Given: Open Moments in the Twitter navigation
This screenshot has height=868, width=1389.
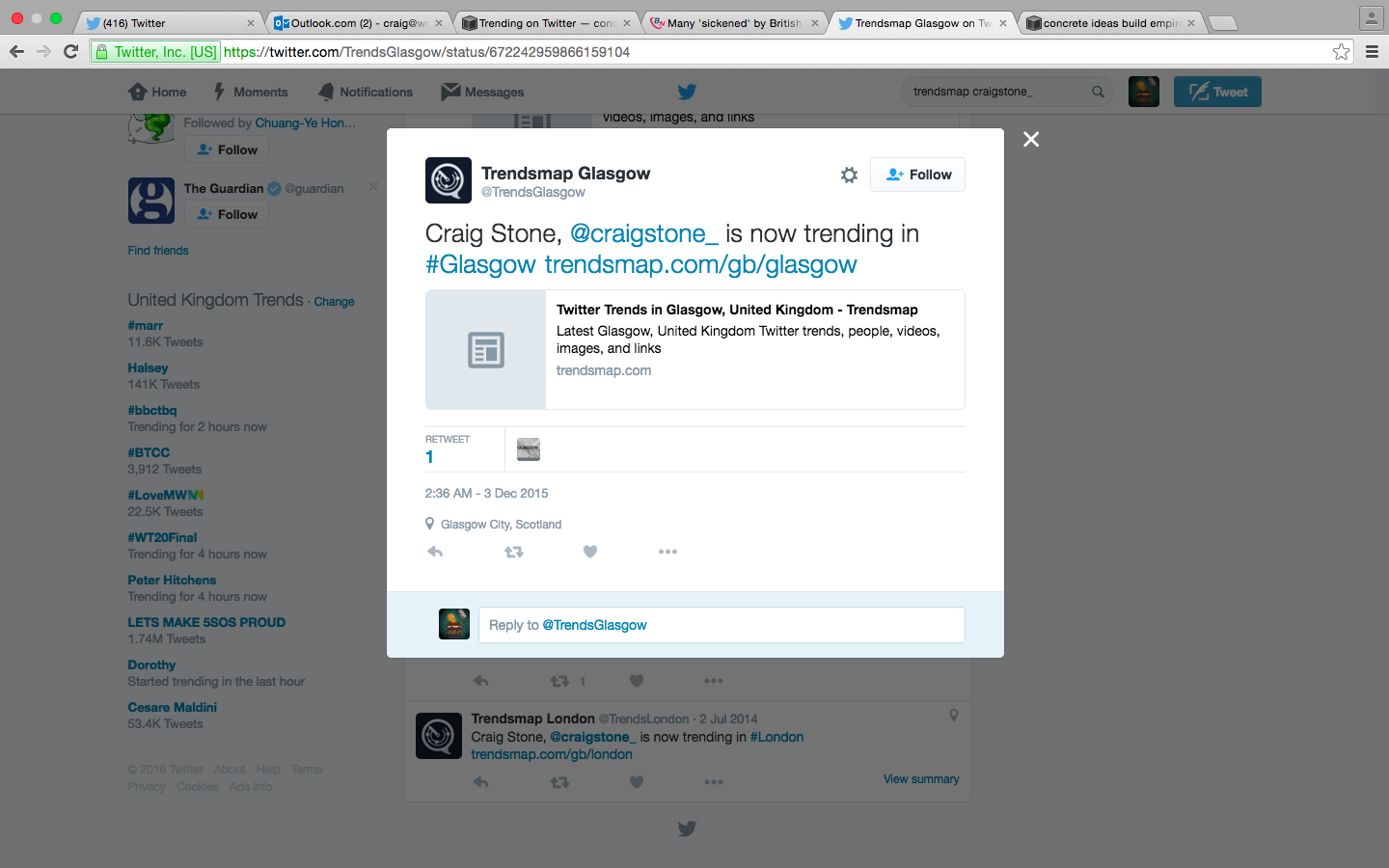Looking at the screenshot, I should coord(250,92).
